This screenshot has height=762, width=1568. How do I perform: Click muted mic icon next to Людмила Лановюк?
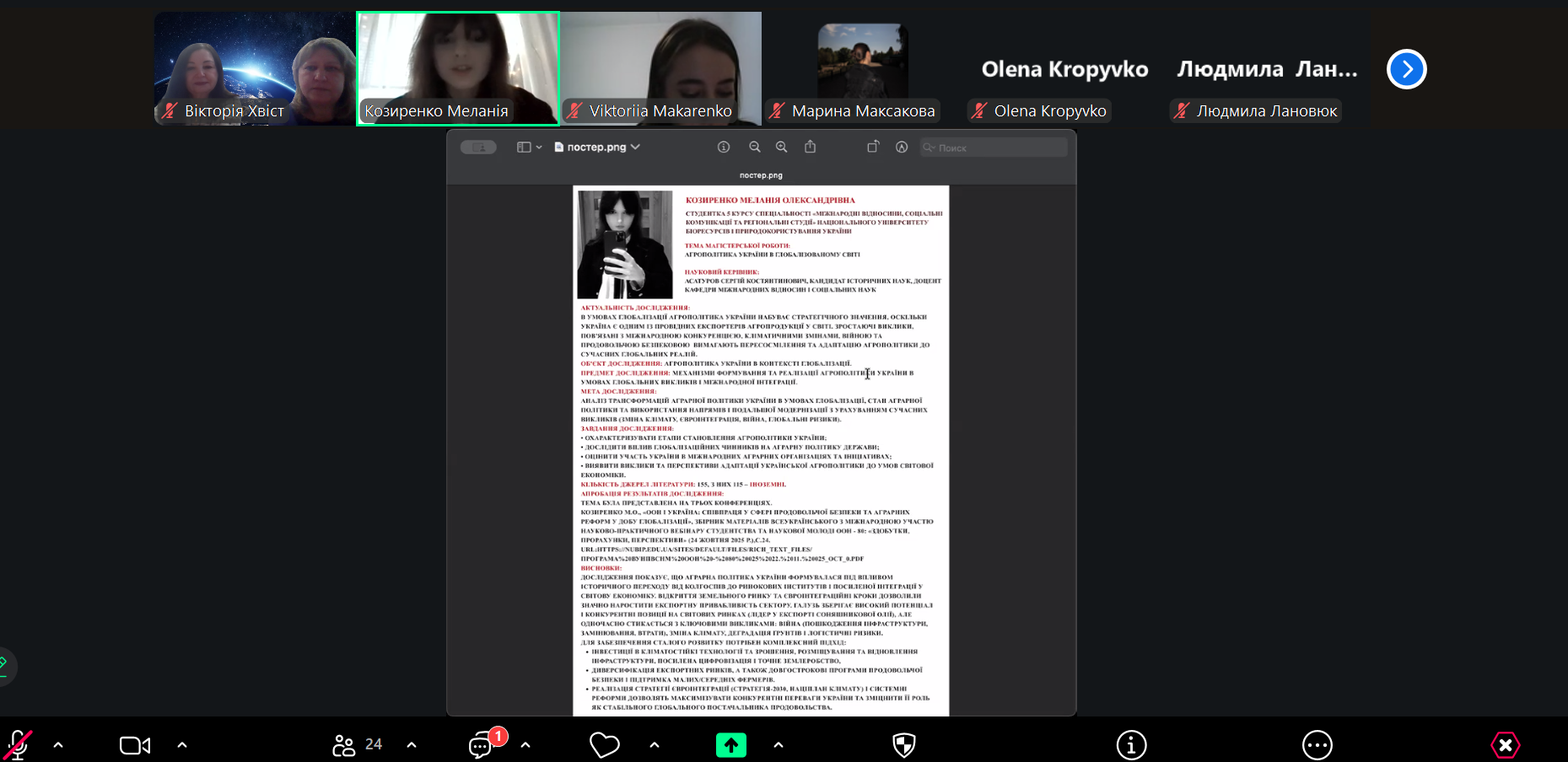[1182, 110]
